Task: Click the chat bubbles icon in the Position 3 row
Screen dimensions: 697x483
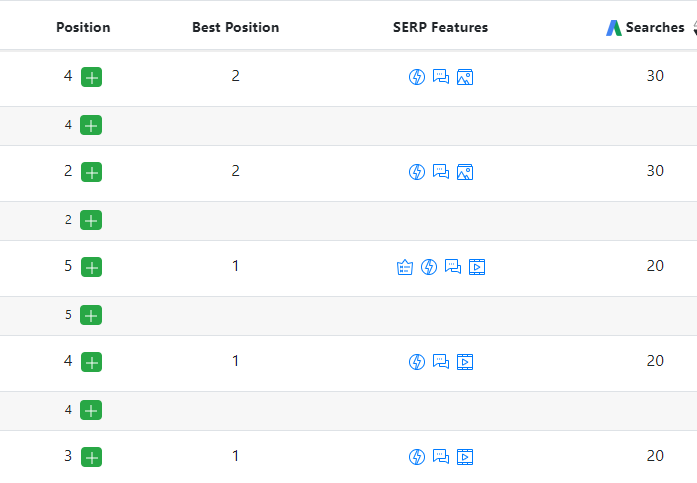Action: point(441,457)
